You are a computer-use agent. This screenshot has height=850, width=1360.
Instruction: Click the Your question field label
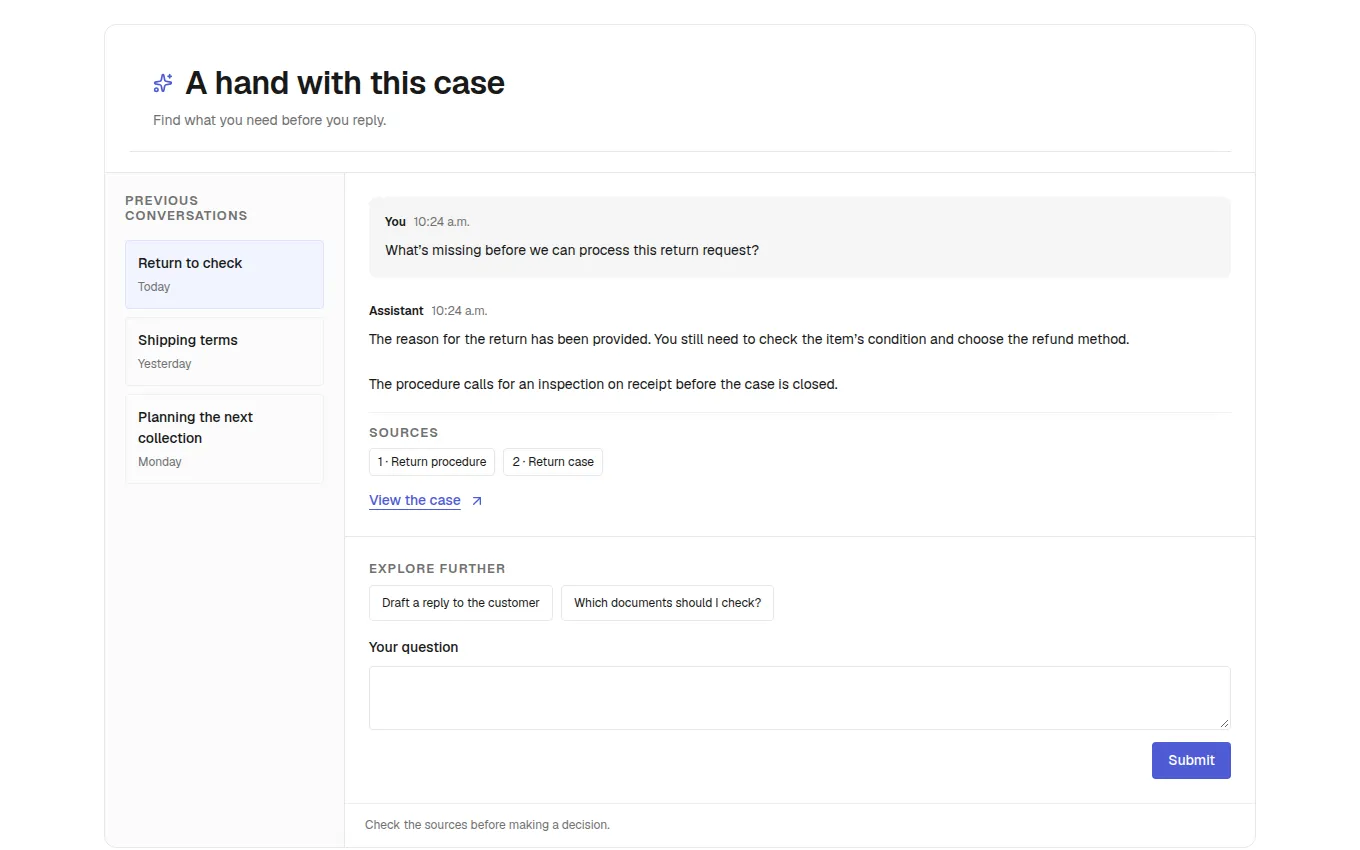click(x=414, y=647)
